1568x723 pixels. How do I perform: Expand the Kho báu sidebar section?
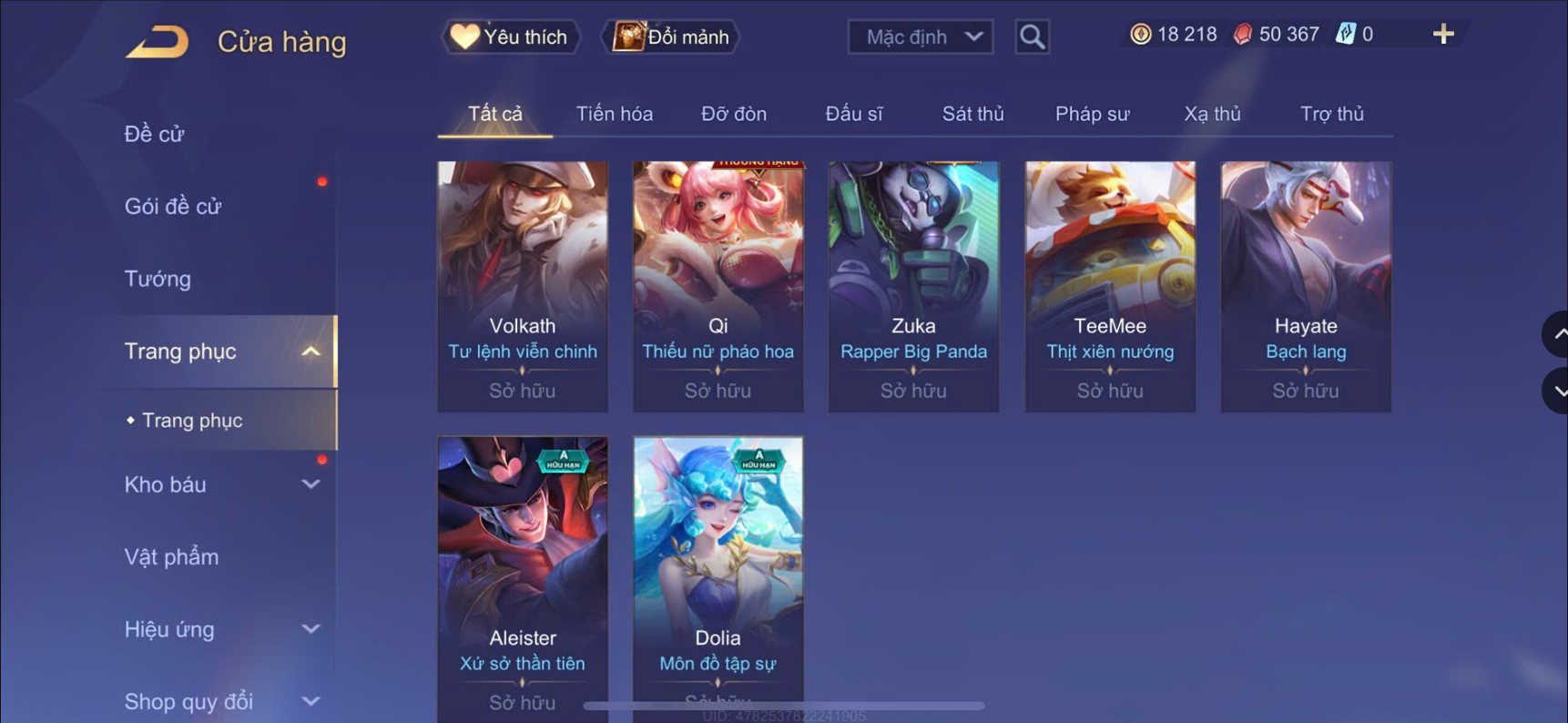[x=311, y=484]
